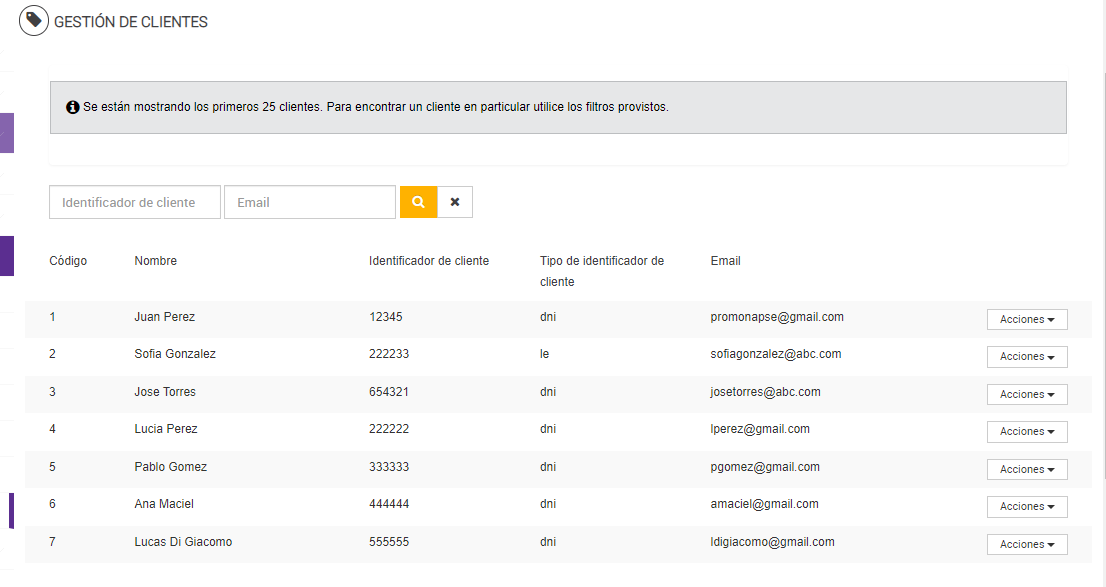Show Acciones options for Lucas Di Giacomo

coord(1027,545)
